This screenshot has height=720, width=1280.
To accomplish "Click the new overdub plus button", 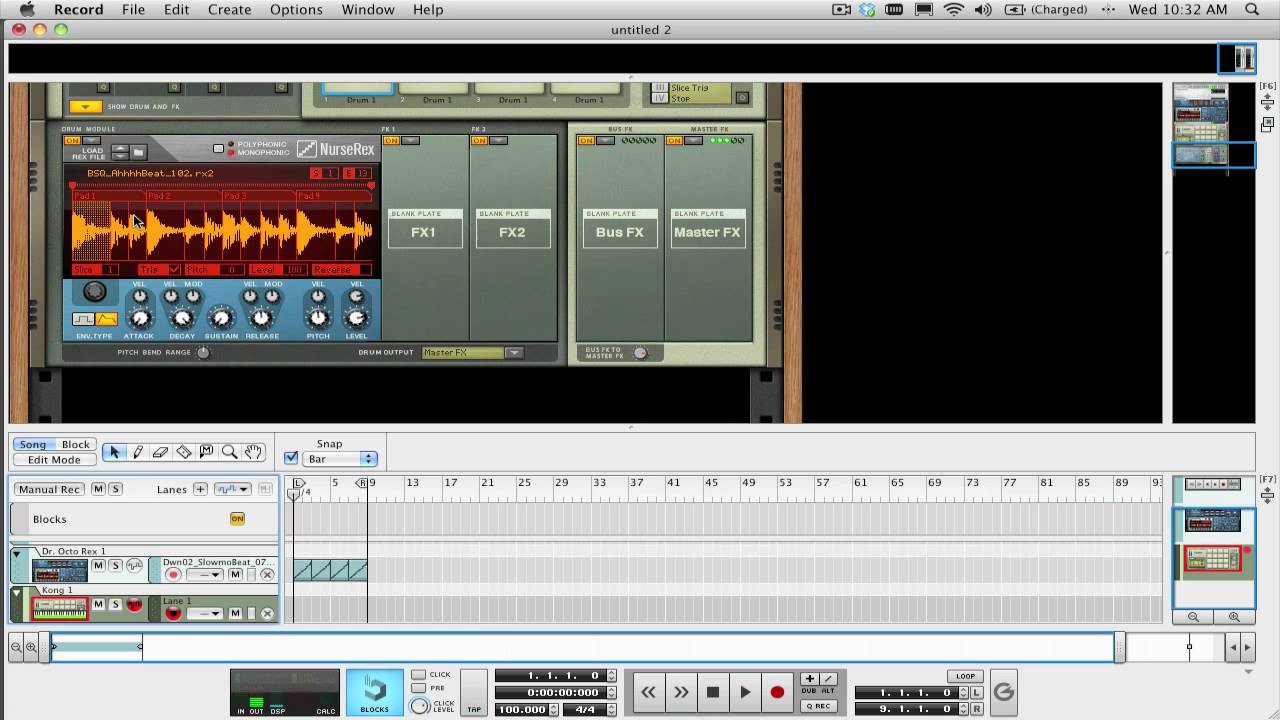I will point(810,679).
